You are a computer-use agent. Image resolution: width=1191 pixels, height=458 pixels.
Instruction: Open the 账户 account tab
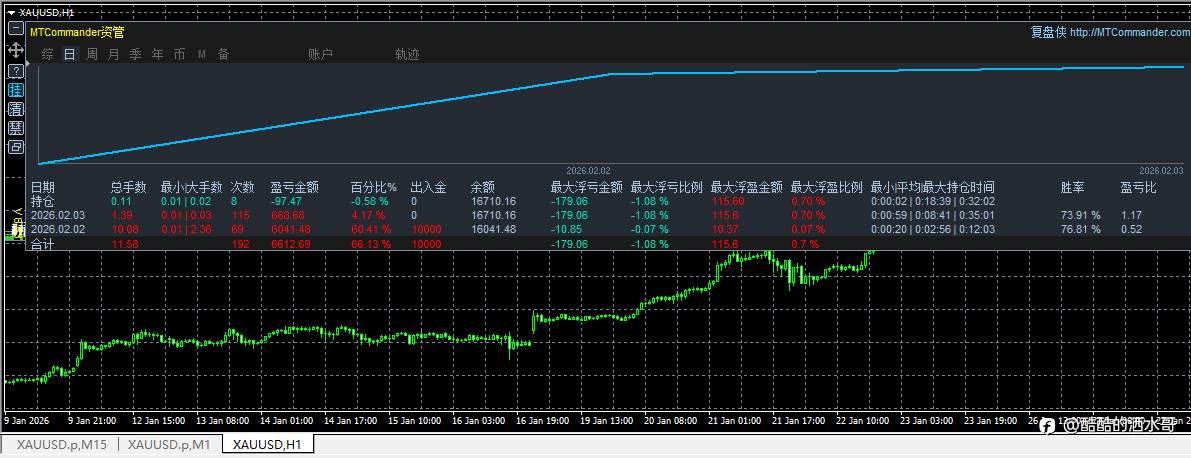click(x=321, y=54)
